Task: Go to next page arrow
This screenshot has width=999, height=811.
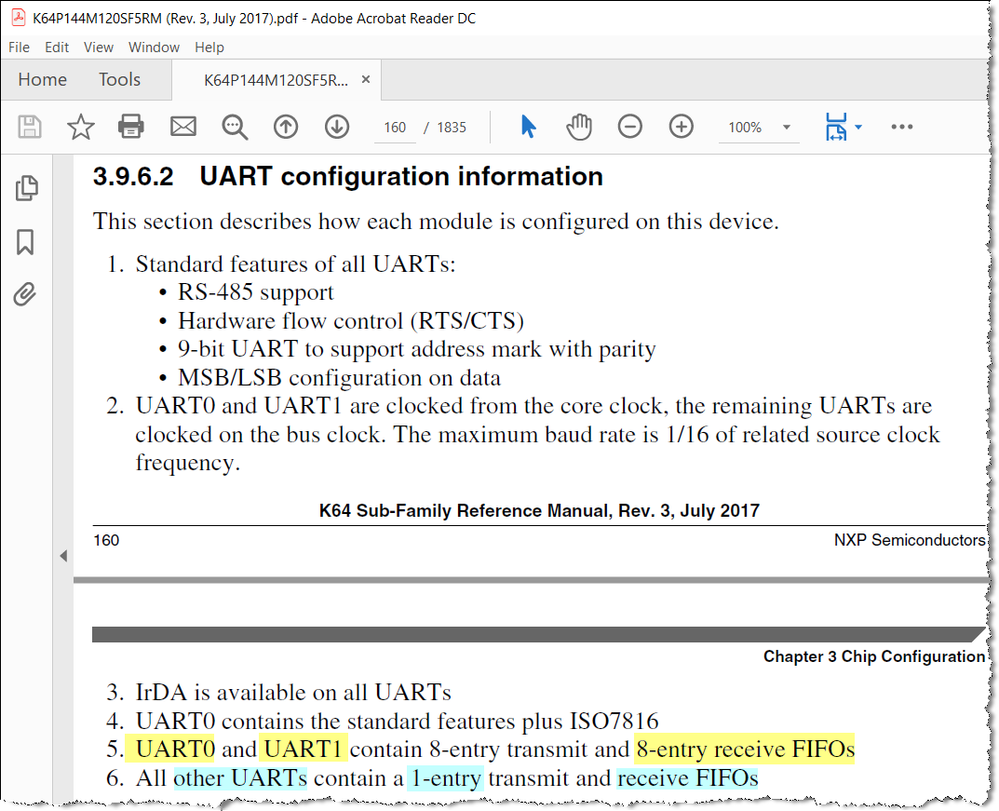Action: tap(336, 127)
